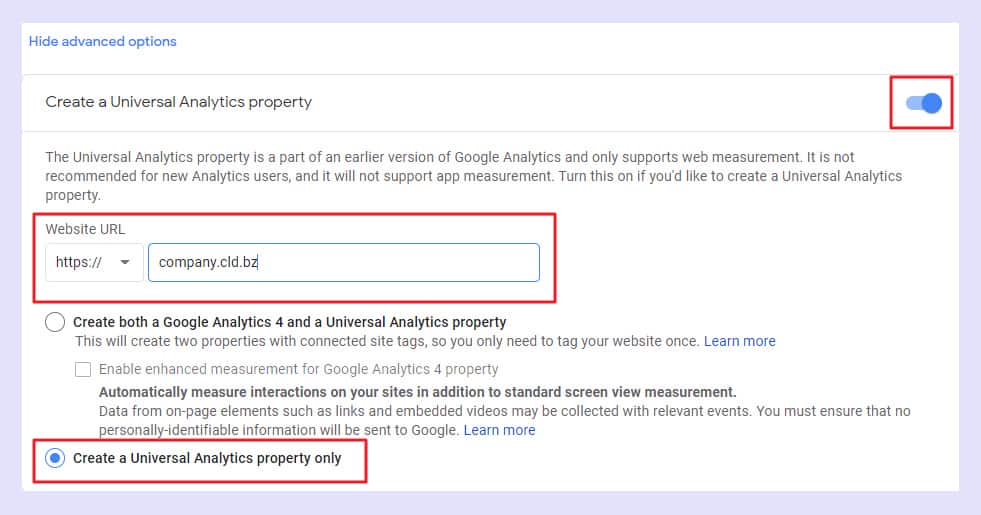
Task: Focus the company.cld.bz URL input field
Action: (343, 262)
